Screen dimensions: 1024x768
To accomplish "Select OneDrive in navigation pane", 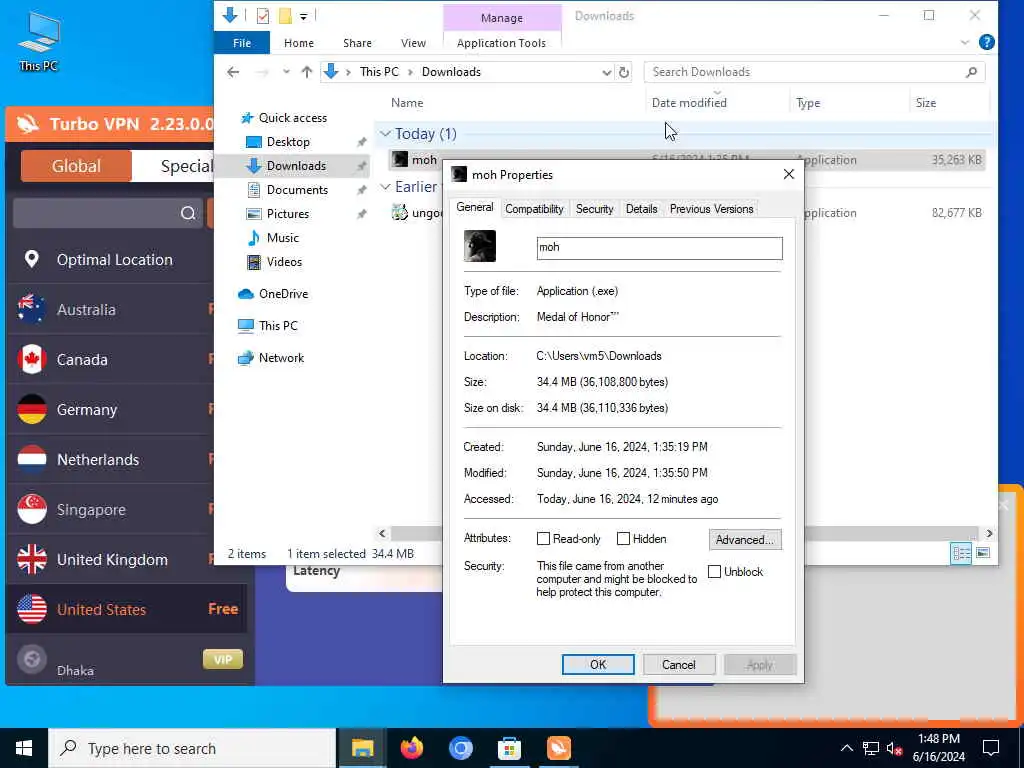I will 283,294.
